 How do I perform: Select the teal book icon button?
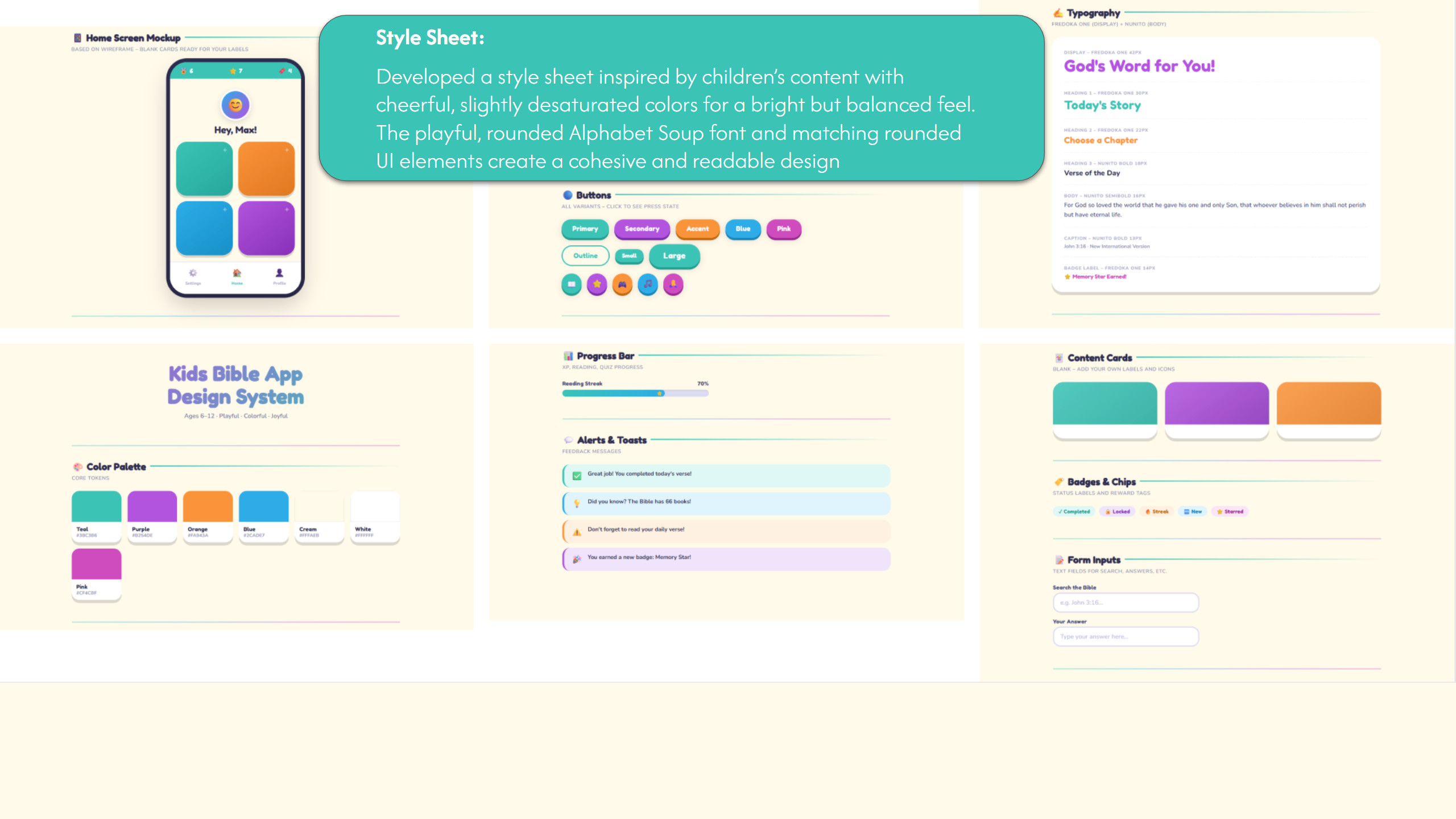(x=572, y=284)
